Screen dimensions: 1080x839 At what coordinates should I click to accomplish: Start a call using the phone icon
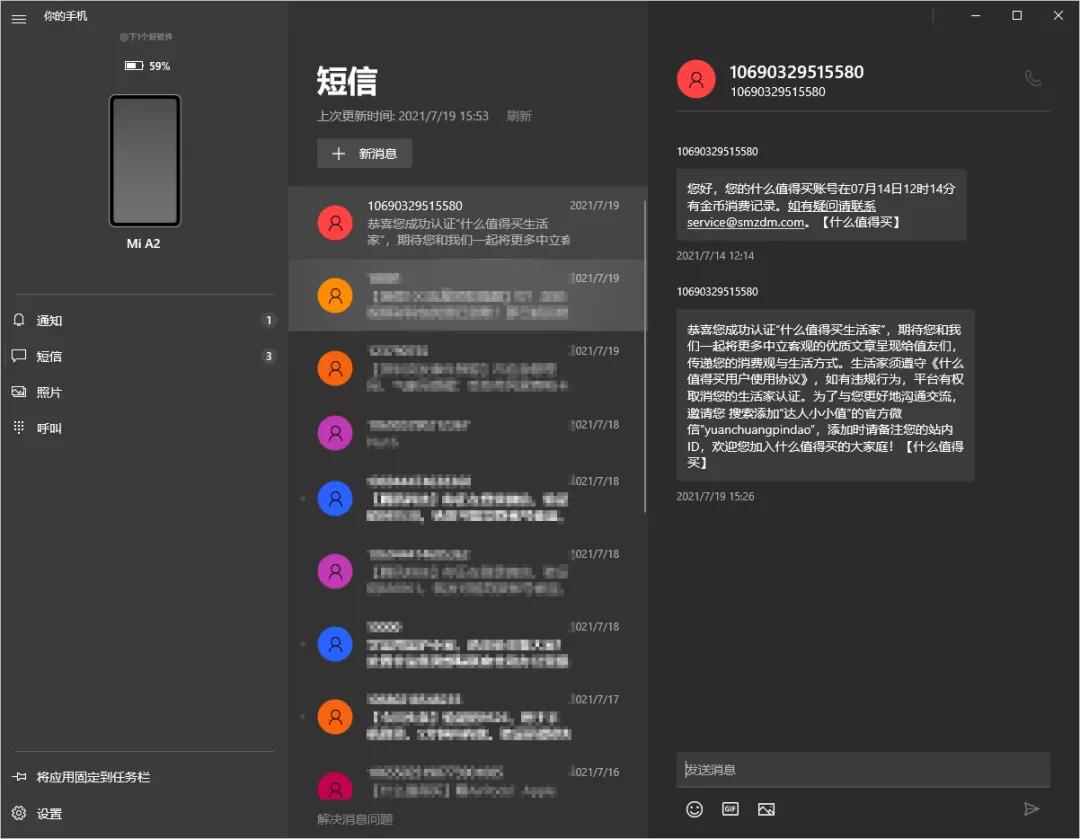tap(1032, 79)
